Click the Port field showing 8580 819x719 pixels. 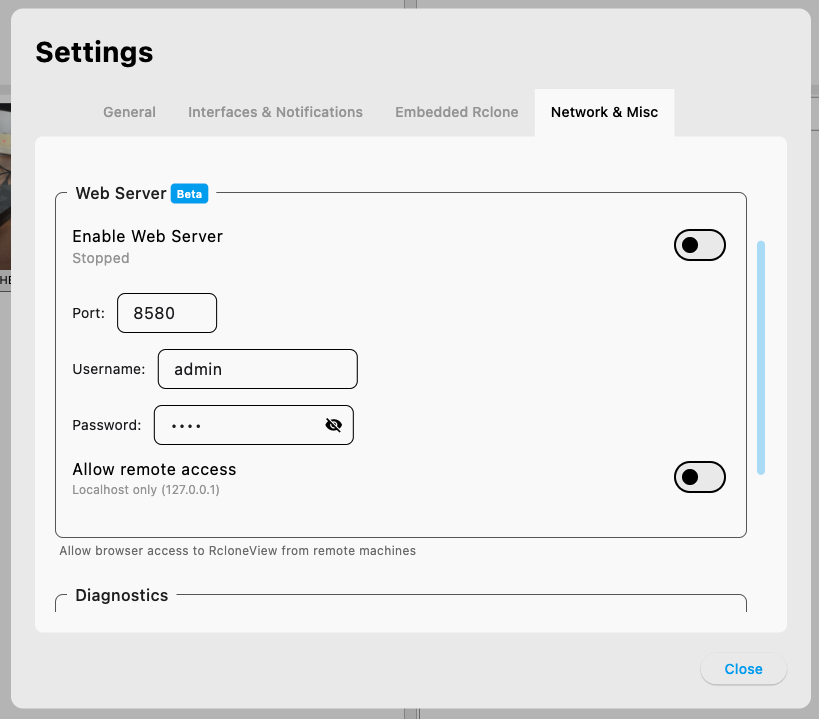click(166, 312)
